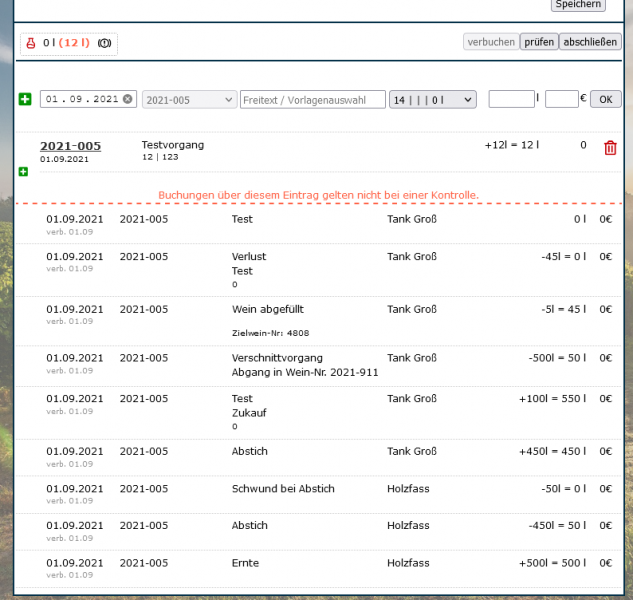Select the Ernte booking row

tap(245, 563)
